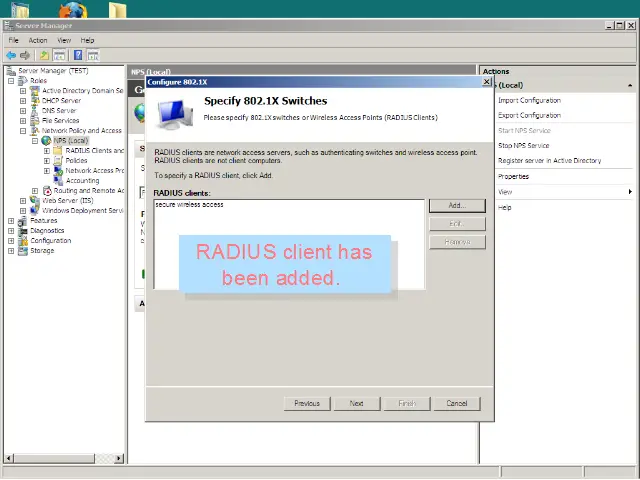Click the DHCP Server role icon
640x480 pixels.
35,100
